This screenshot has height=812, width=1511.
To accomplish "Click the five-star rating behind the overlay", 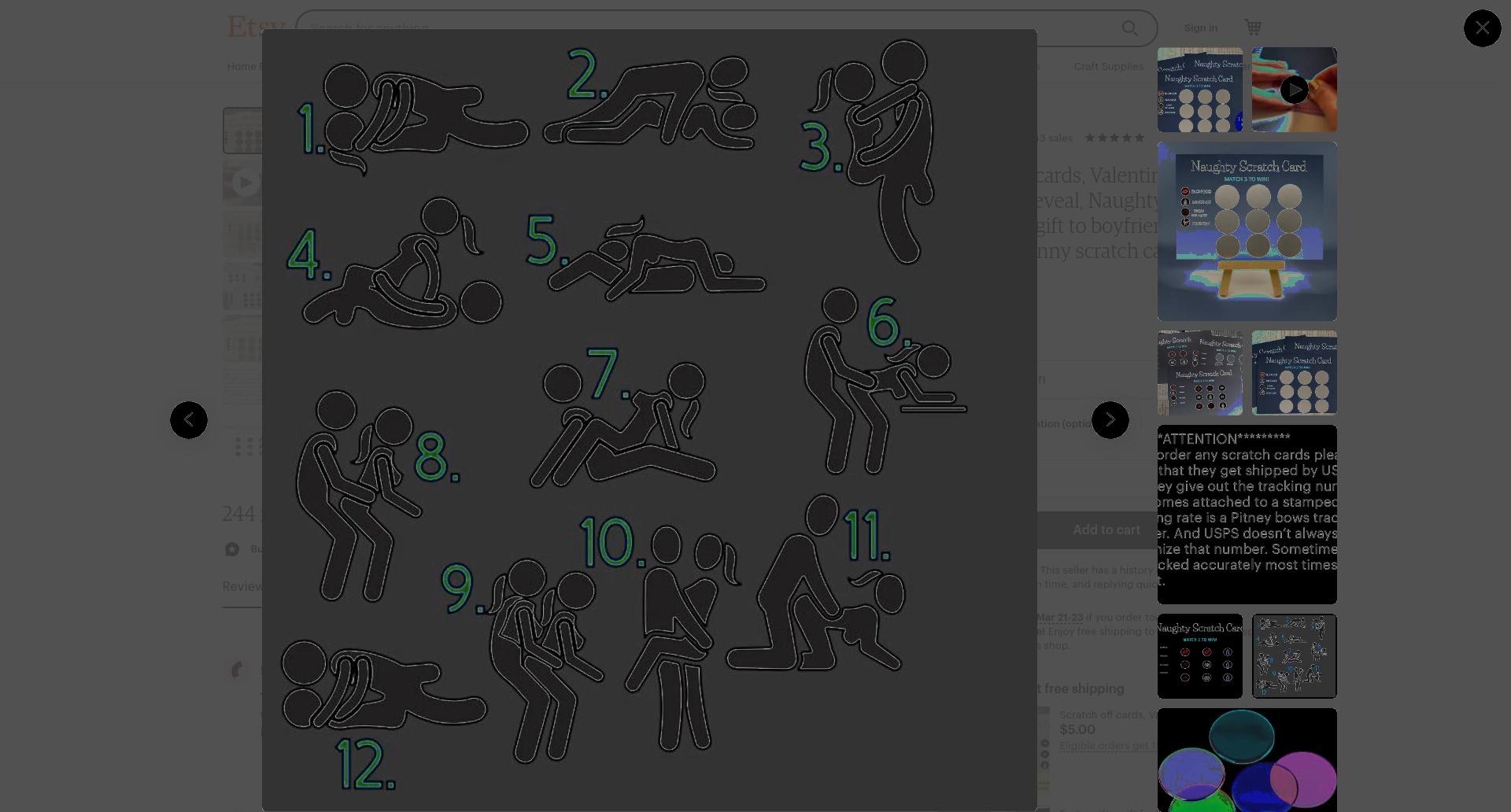I will click(1114, 138).
